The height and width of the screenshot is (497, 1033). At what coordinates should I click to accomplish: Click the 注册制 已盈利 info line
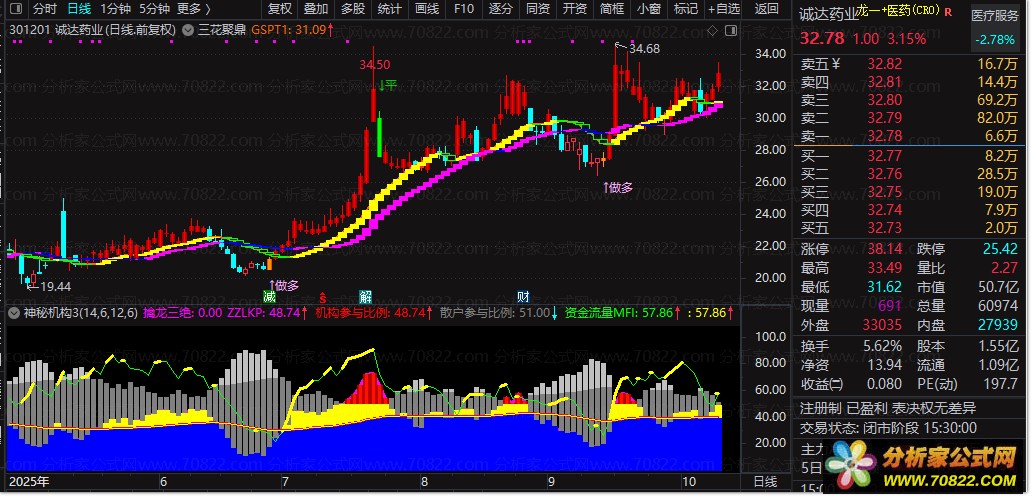click(x=887, y=408)
